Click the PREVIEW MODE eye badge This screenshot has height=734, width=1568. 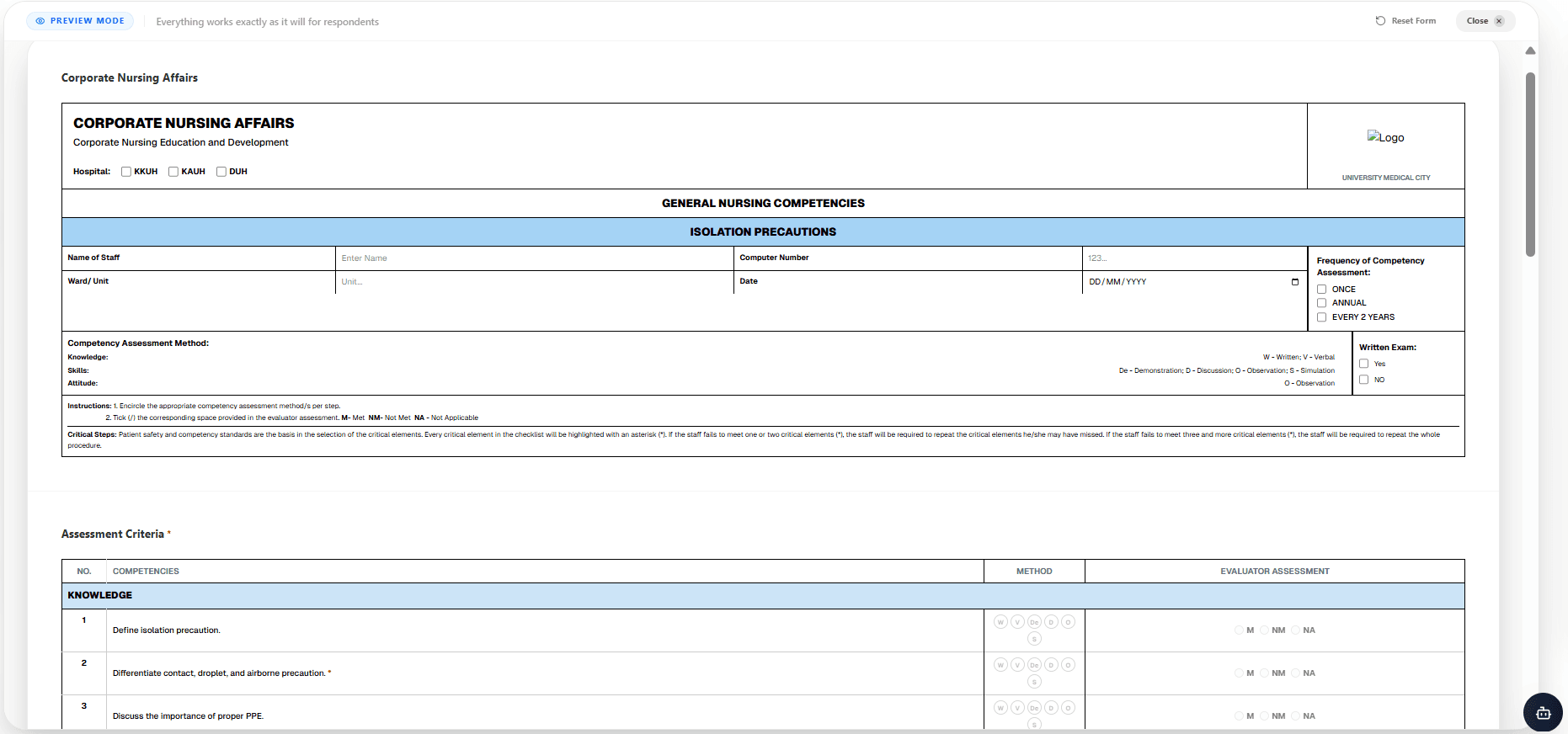click(80, 21)
